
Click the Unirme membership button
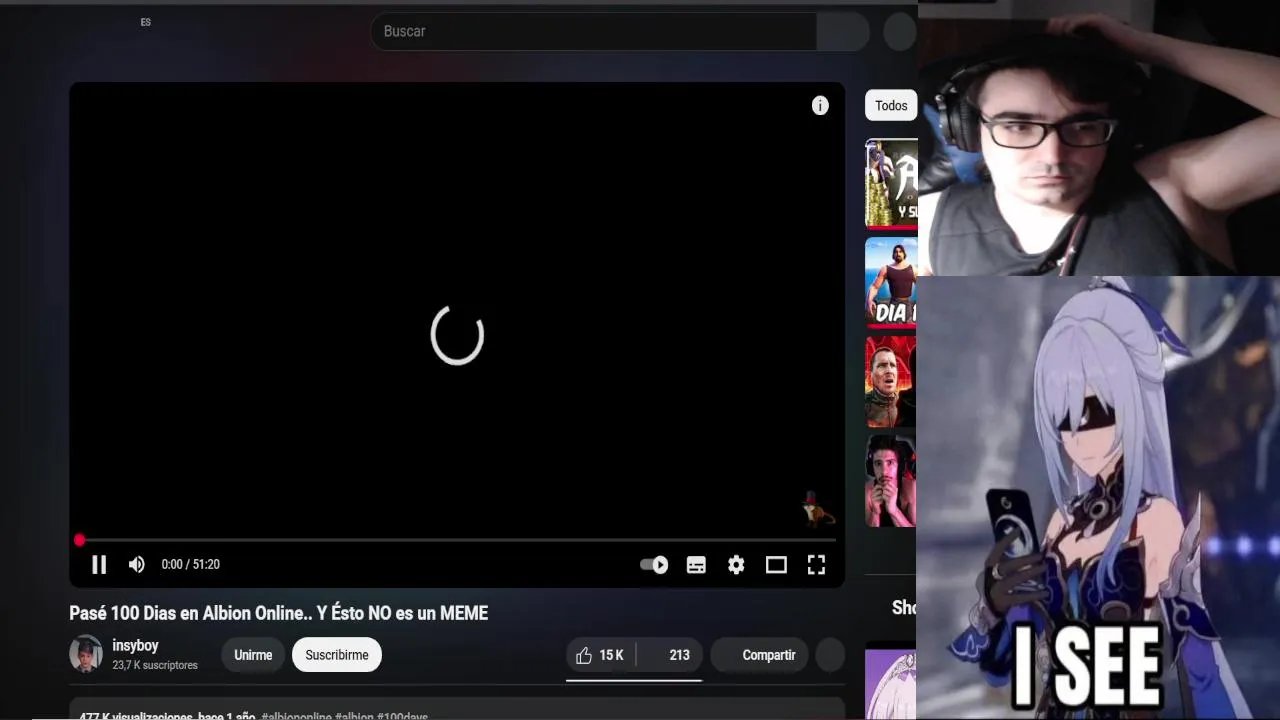[x=253, y=655]
